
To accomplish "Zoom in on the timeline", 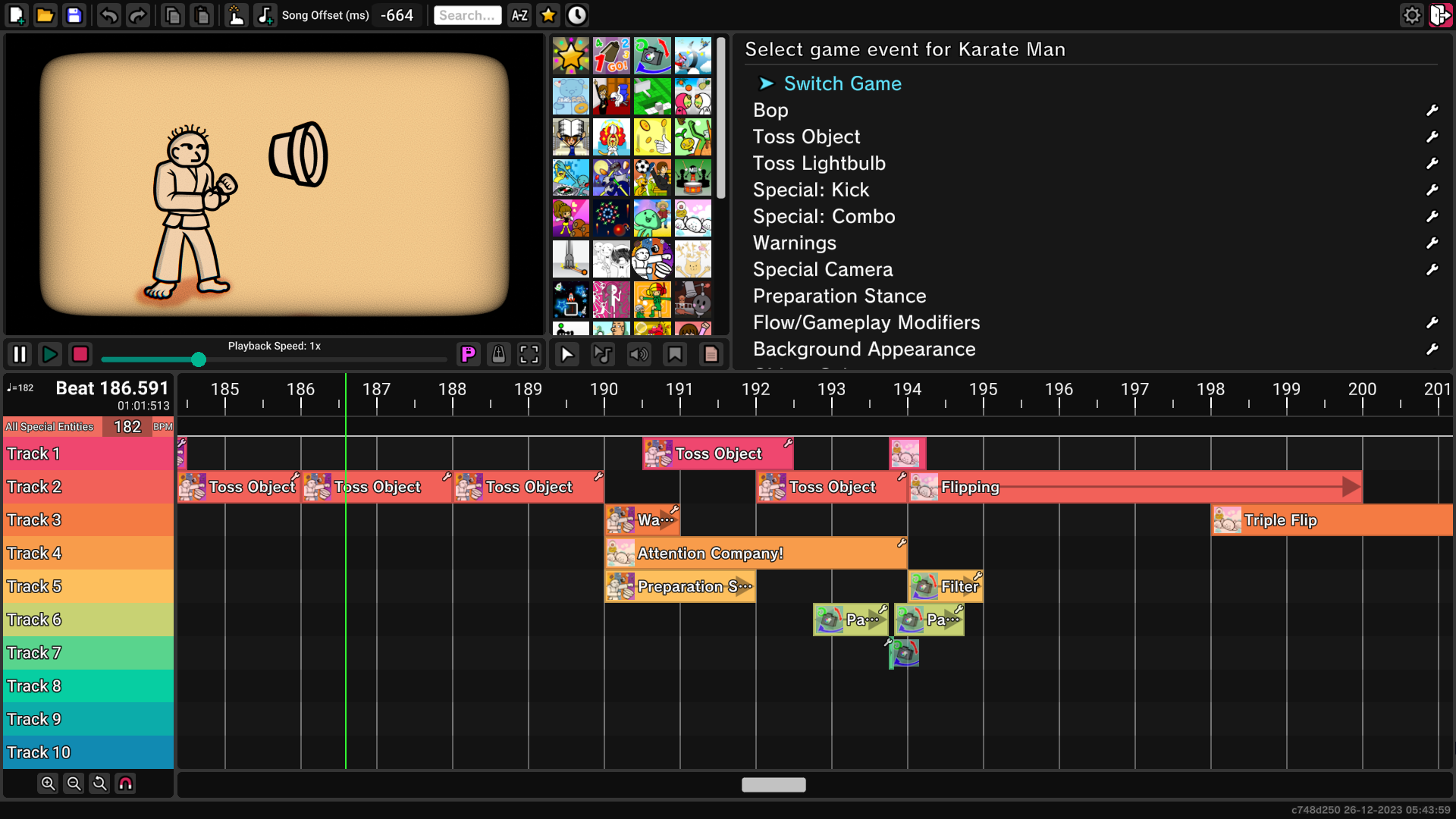I will (x=48, y=783).
